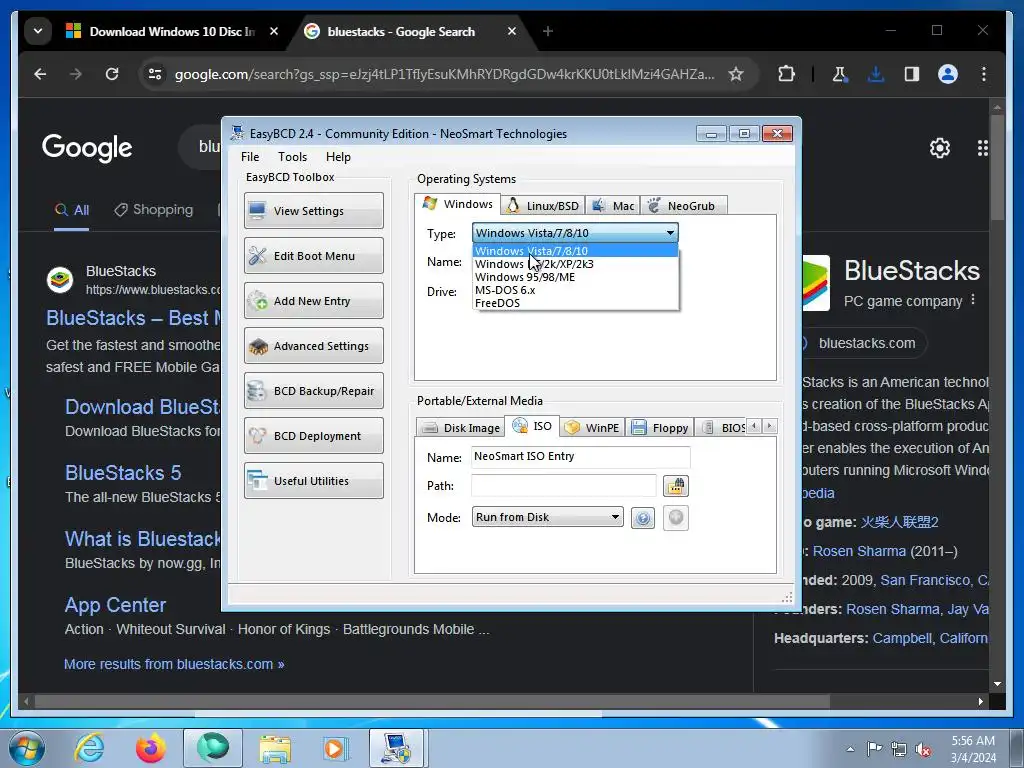Launch Firefox from taskbar

tap(150, 748)
